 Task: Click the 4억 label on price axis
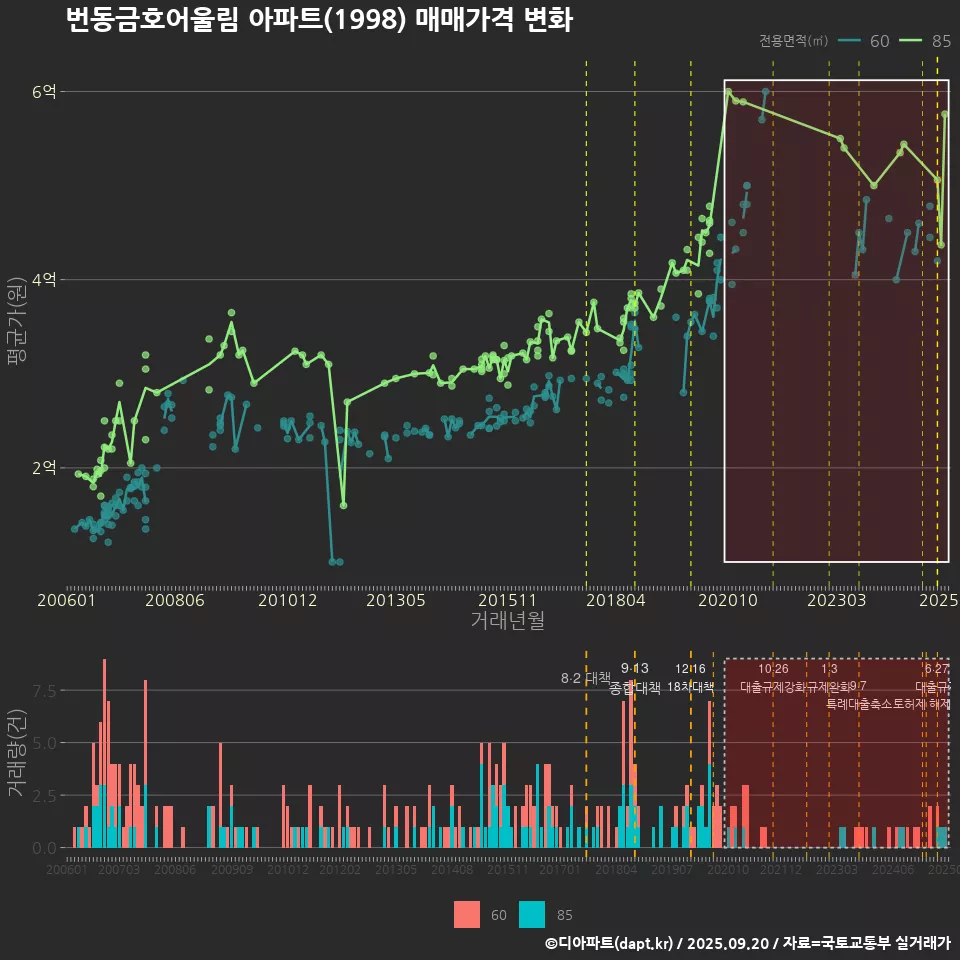(x=44, y=280)
